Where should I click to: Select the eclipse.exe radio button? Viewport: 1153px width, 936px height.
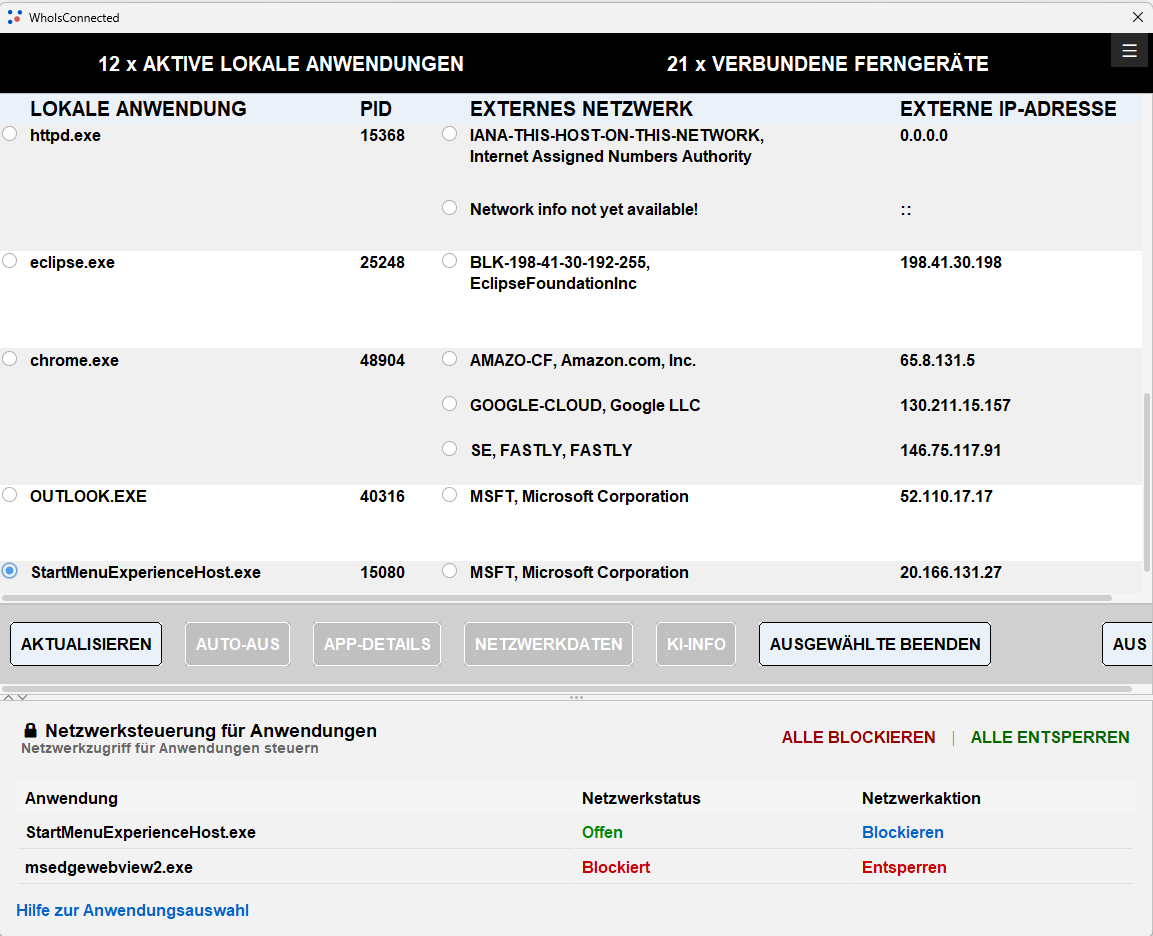click(x=10, y=261)
